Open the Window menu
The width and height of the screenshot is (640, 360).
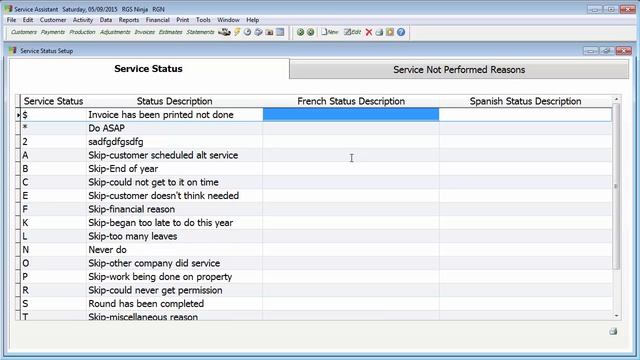(x=228, y=20)
